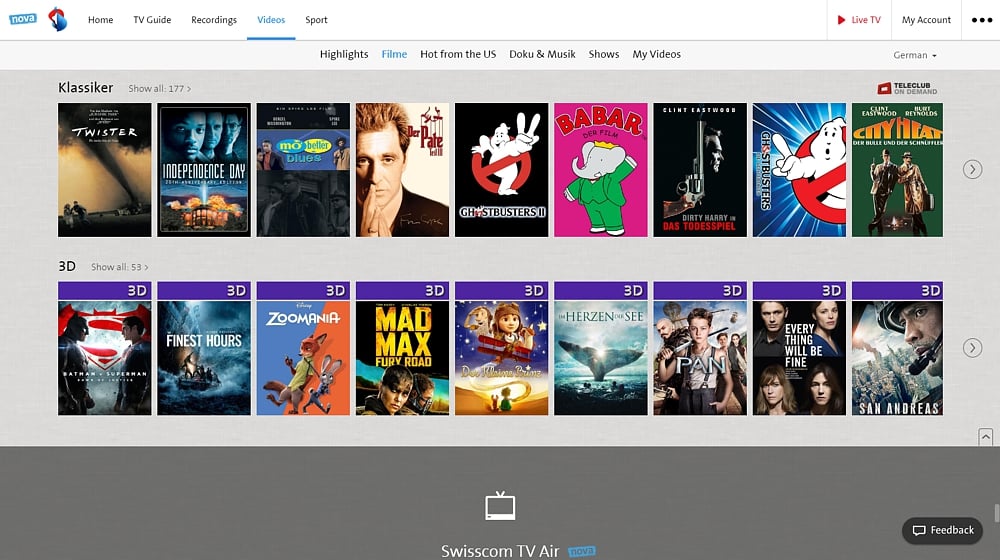Open Mad Max Fury Road poster

402,348
